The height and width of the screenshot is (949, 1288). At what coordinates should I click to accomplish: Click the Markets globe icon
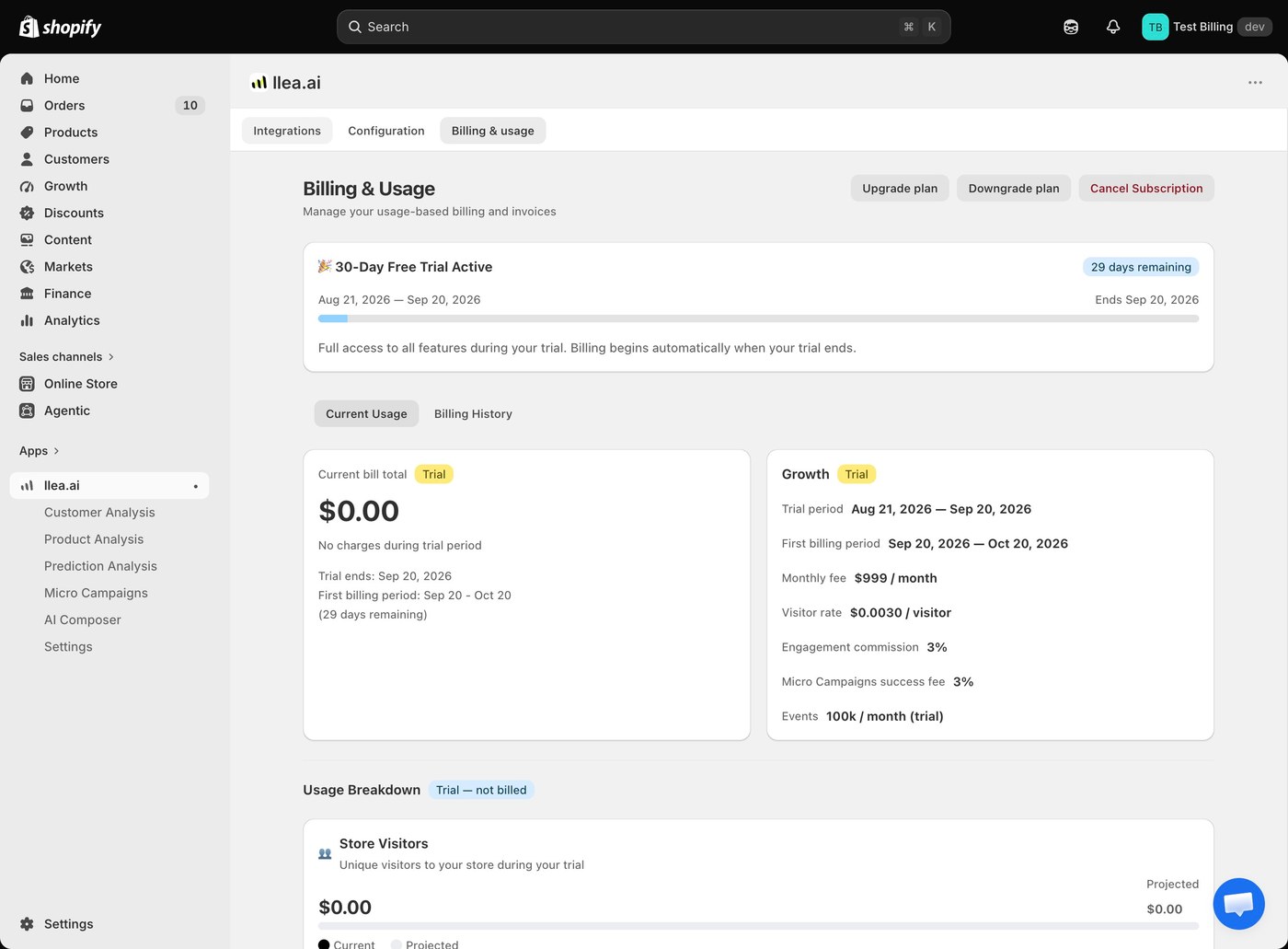tap(27, 266)
